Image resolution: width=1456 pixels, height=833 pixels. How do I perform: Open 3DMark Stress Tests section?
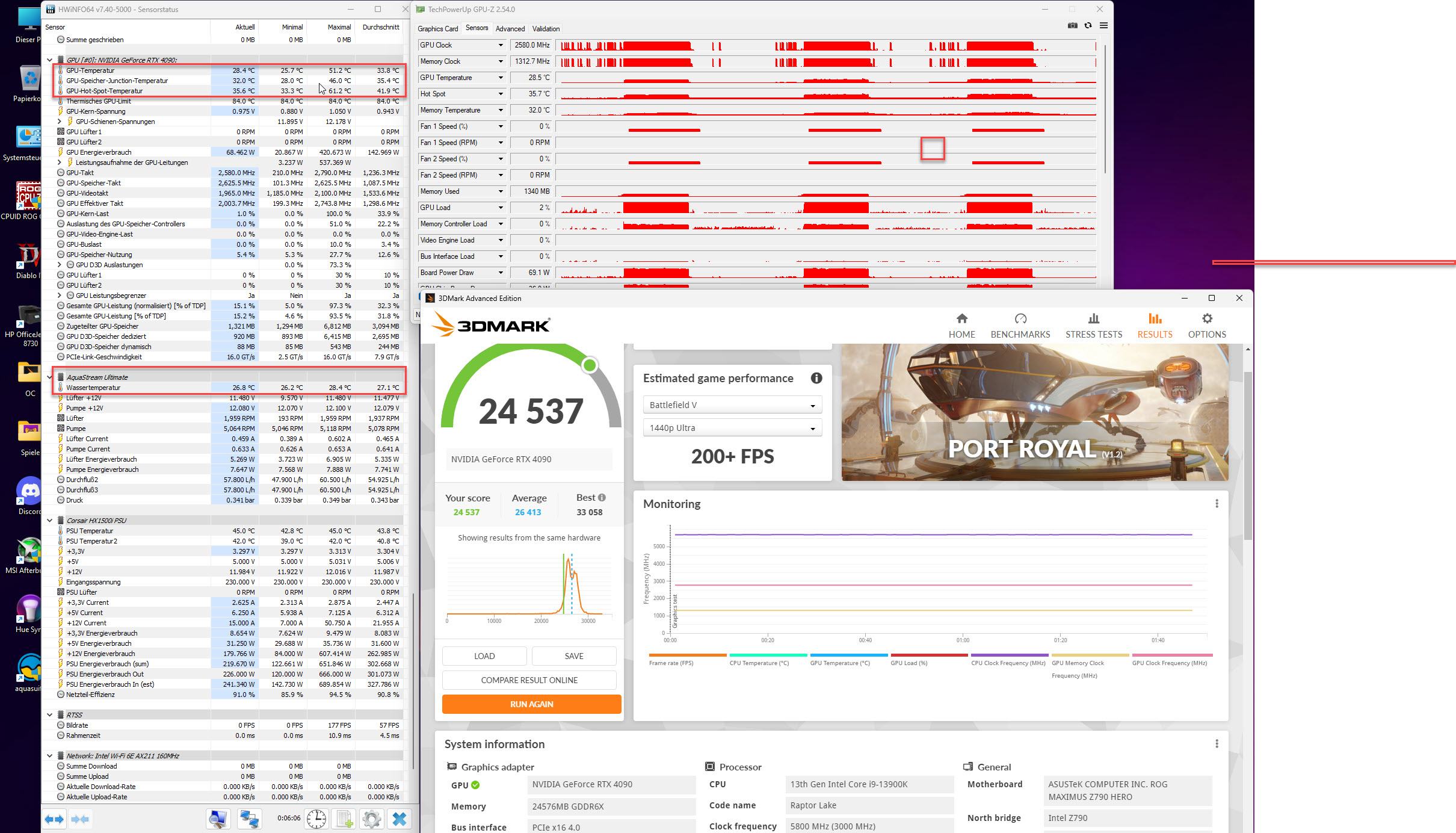point(1094,326)
